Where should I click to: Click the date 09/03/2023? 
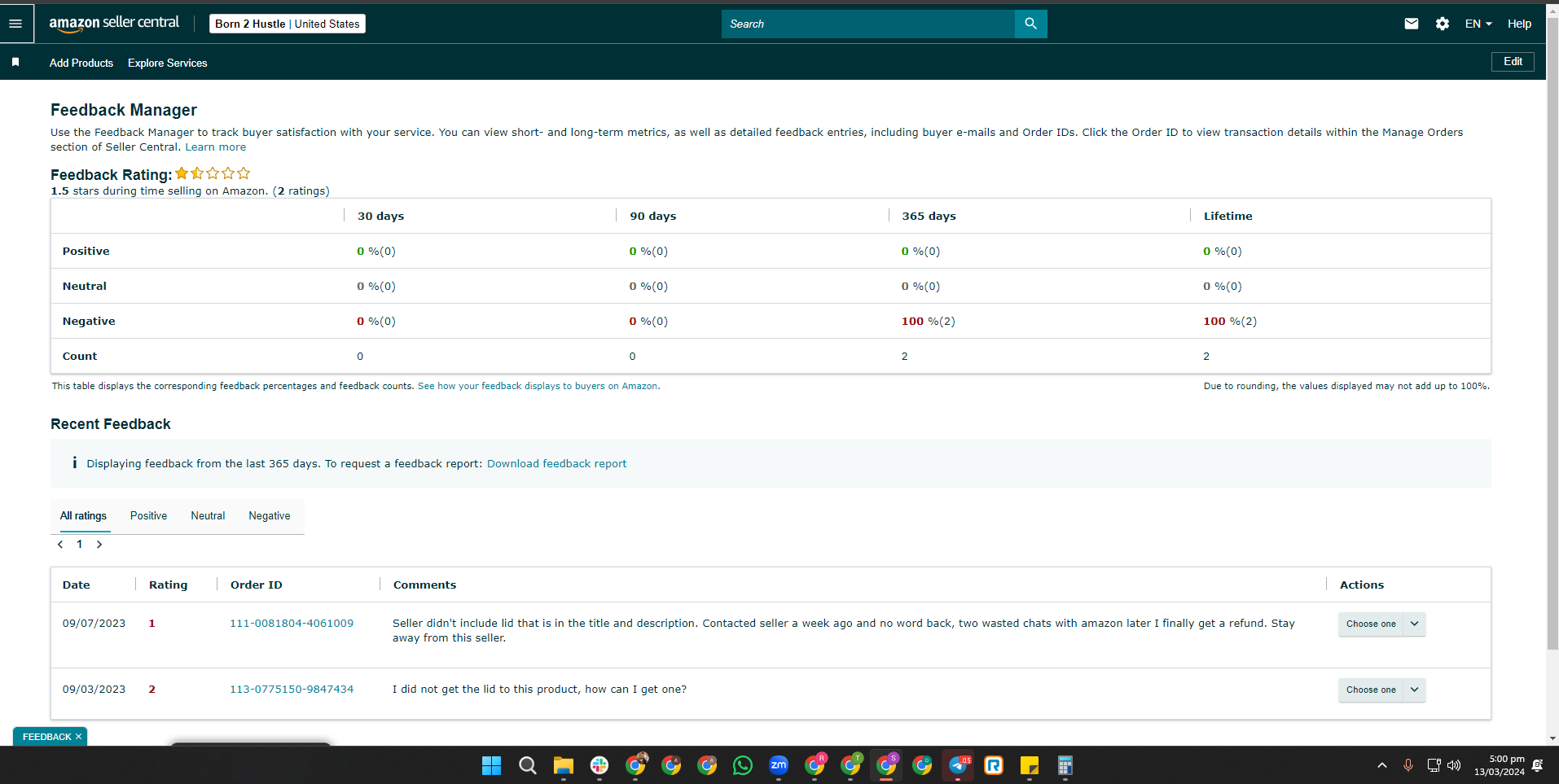94,690
